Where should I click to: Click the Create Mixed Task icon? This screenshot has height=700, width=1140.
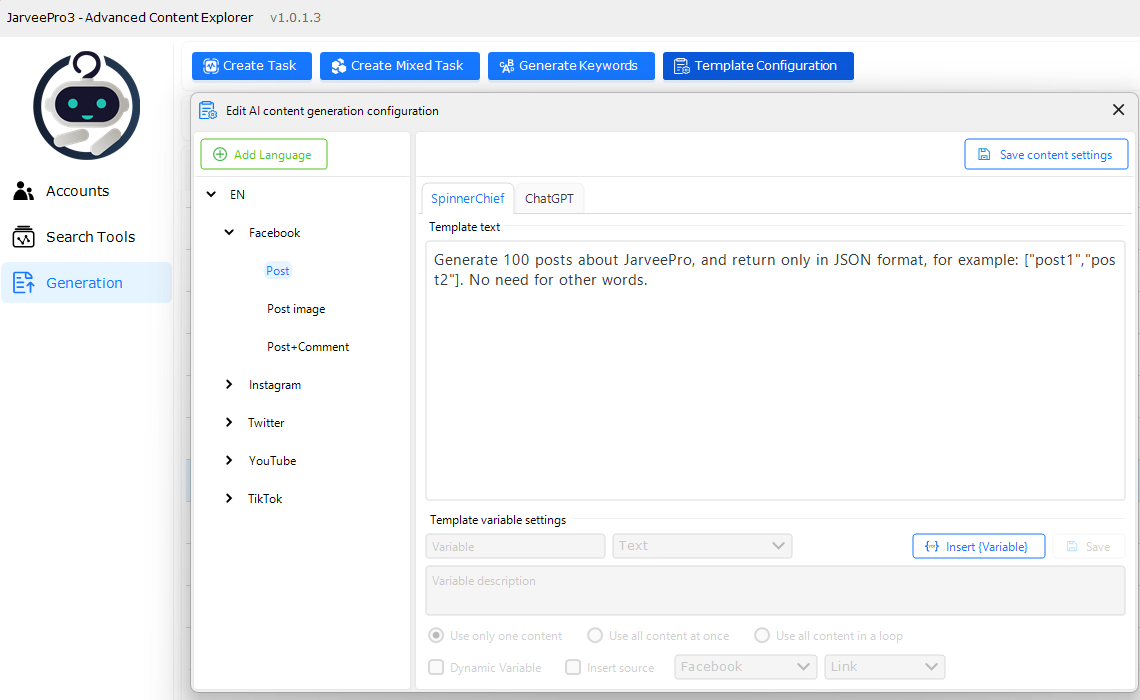click(339, 66)
